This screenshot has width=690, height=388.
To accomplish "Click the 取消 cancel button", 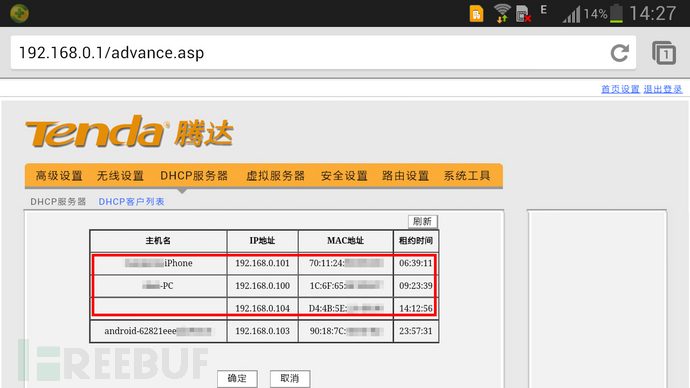I will pyautogui.click(x=290, y=378).
